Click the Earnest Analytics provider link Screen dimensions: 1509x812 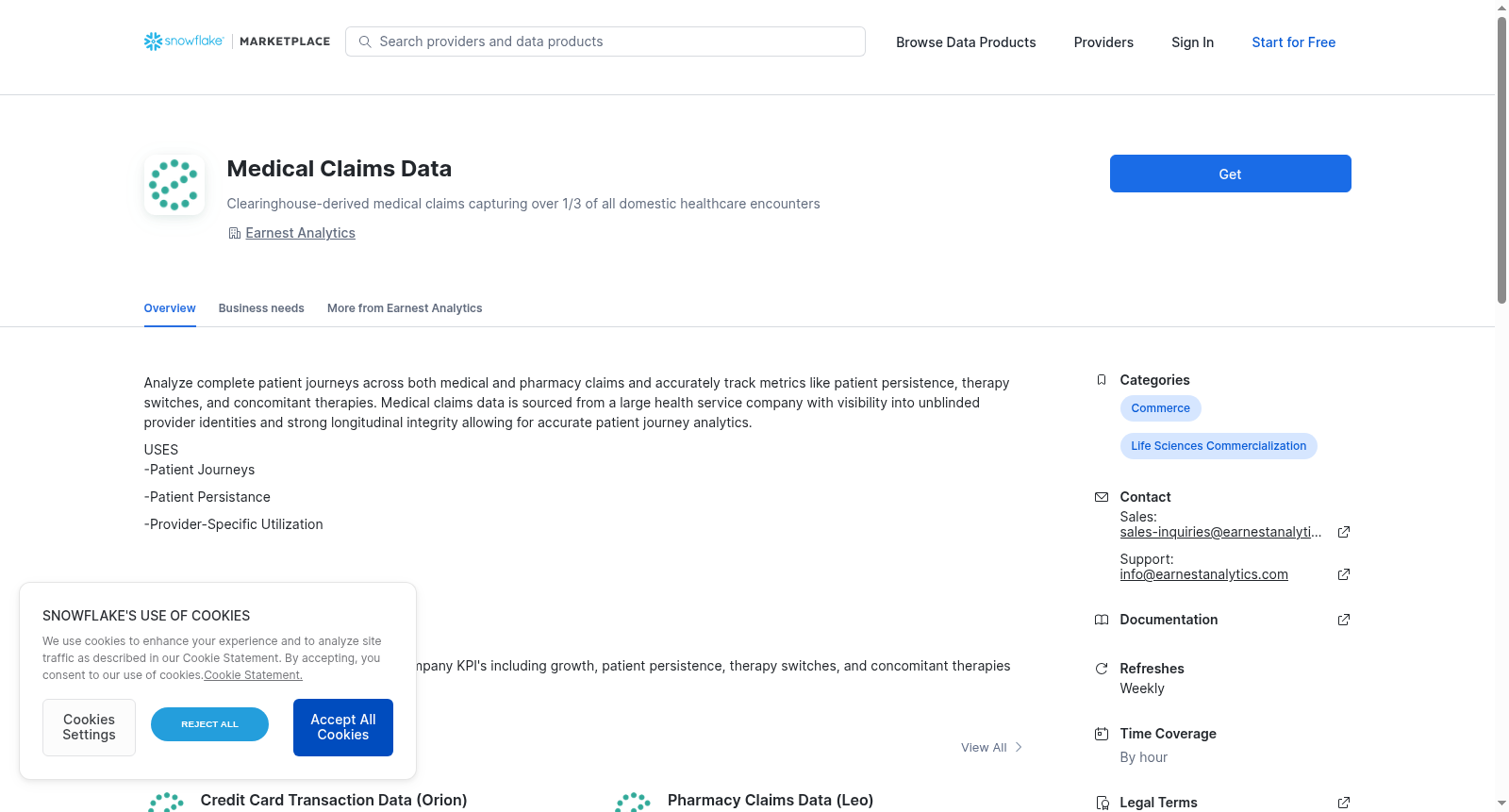(300, 233)
